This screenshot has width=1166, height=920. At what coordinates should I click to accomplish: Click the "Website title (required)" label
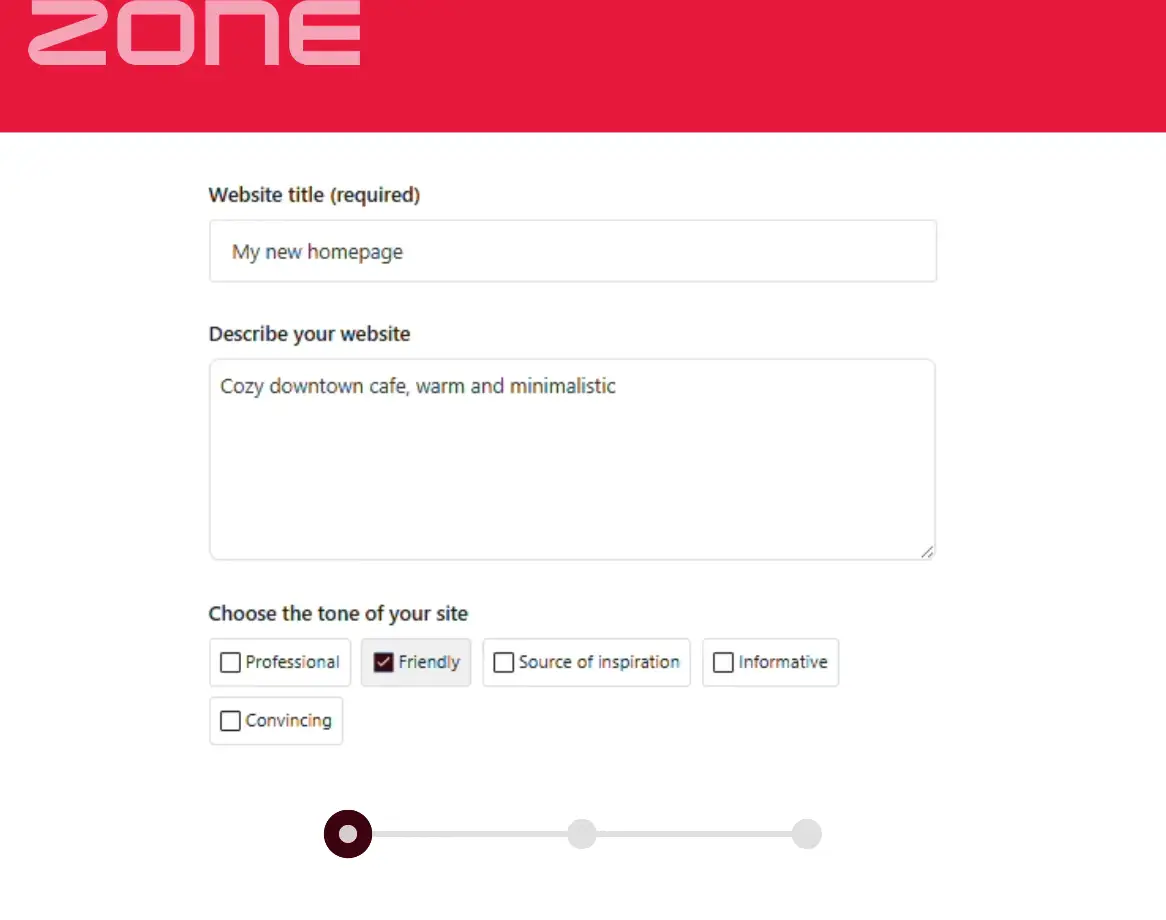(x=314, y=195)
